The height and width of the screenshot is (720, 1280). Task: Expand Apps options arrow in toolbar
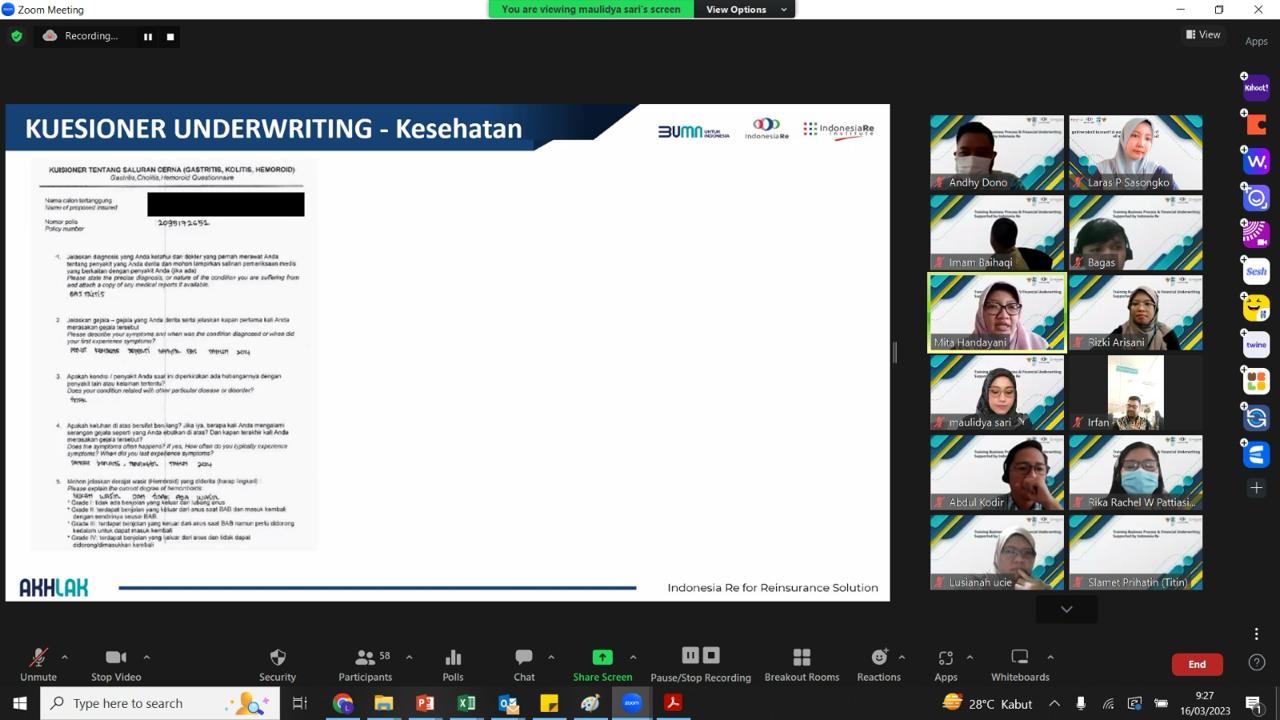(969, 657)
